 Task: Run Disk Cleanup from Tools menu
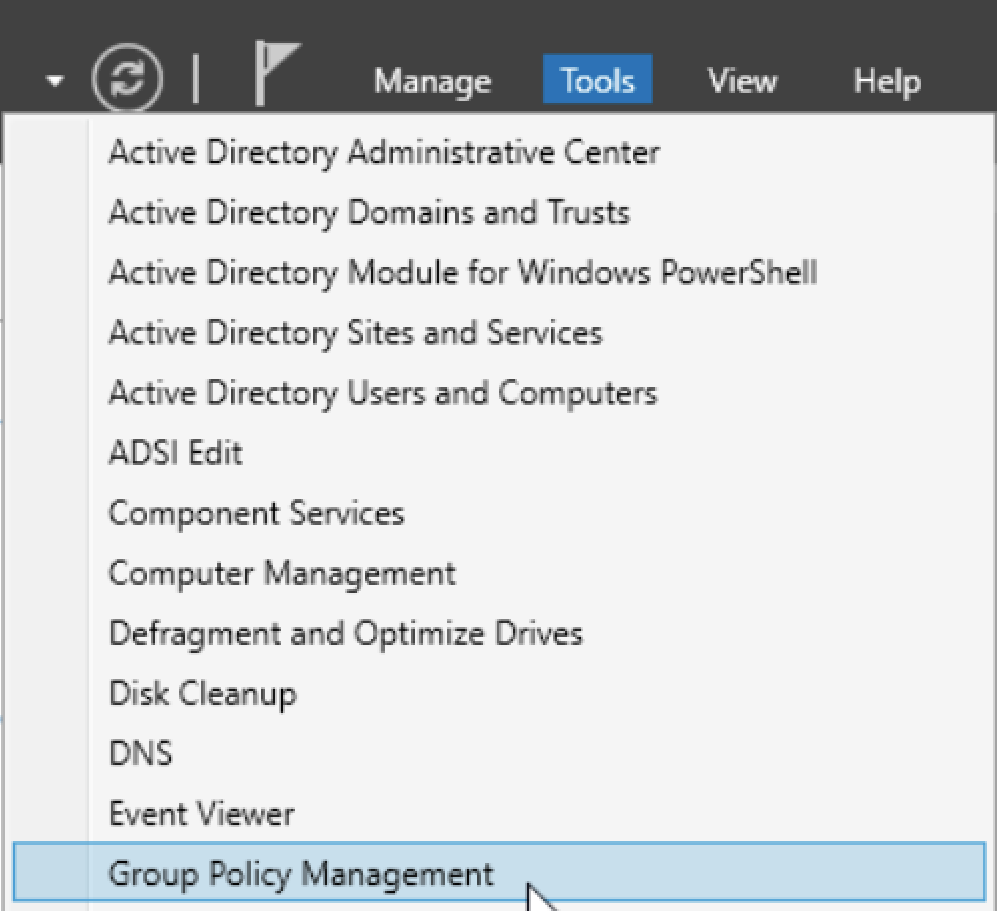click(499, 694)
